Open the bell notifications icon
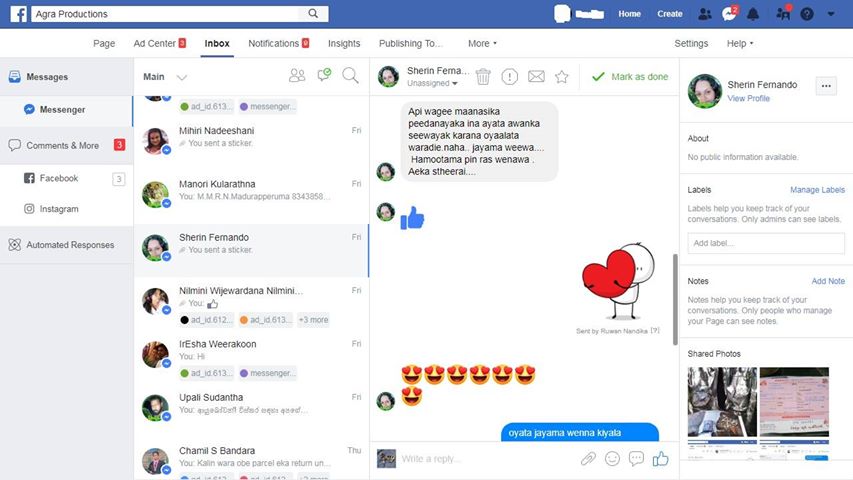 [x=753, y=14]
